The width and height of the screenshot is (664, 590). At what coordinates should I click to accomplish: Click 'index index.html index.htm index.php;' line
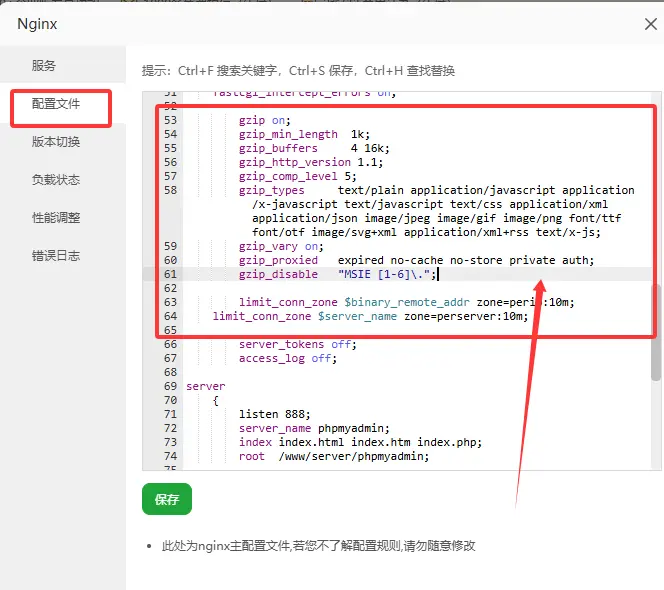[360, 442]
